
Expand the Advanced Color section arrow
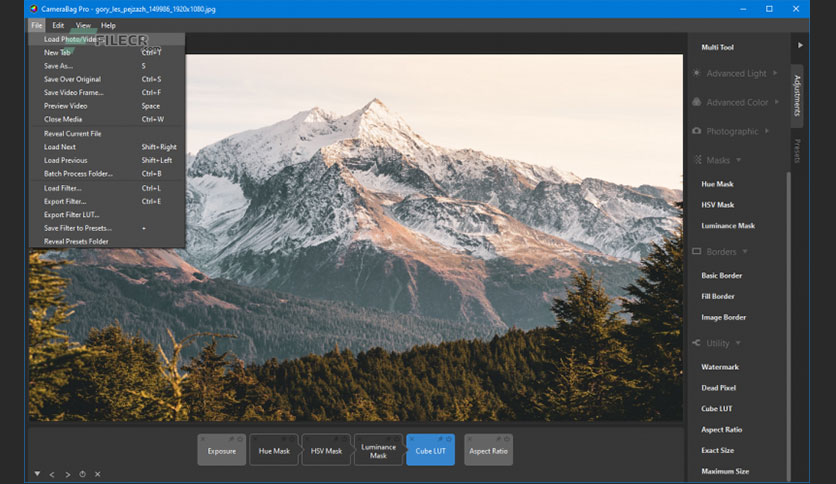pos(777,101)
